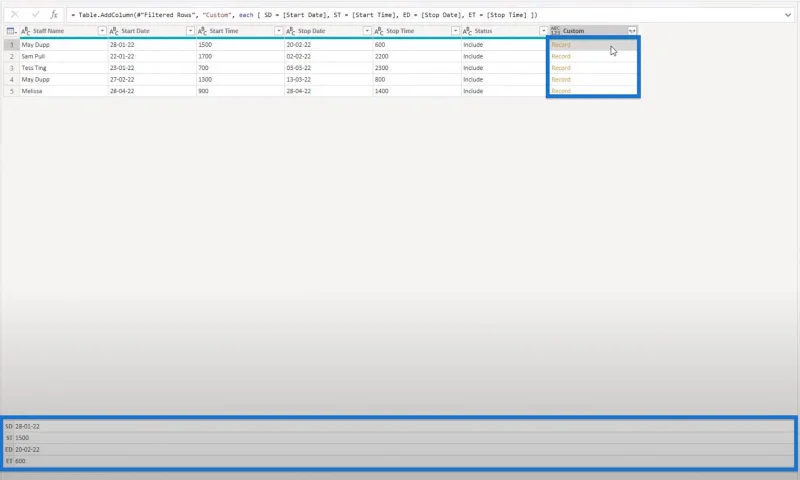
Task: Click the Include status cell in row 3
Action: pyautogui.click(x=505, y=68)
